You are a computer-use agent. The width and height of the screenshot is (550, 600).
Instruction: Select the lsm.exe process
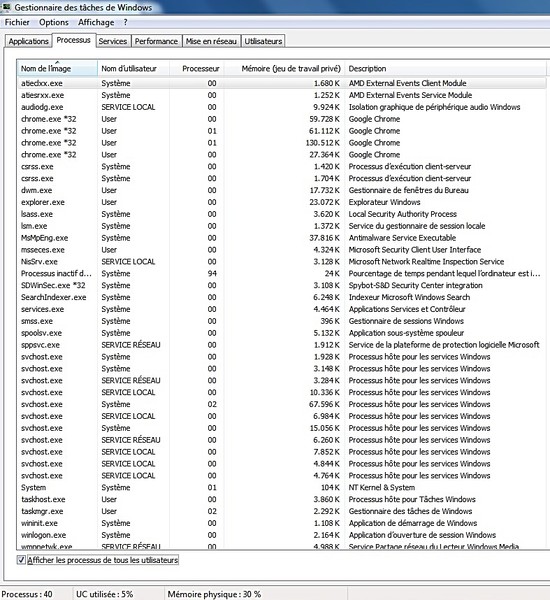(282, 226)
